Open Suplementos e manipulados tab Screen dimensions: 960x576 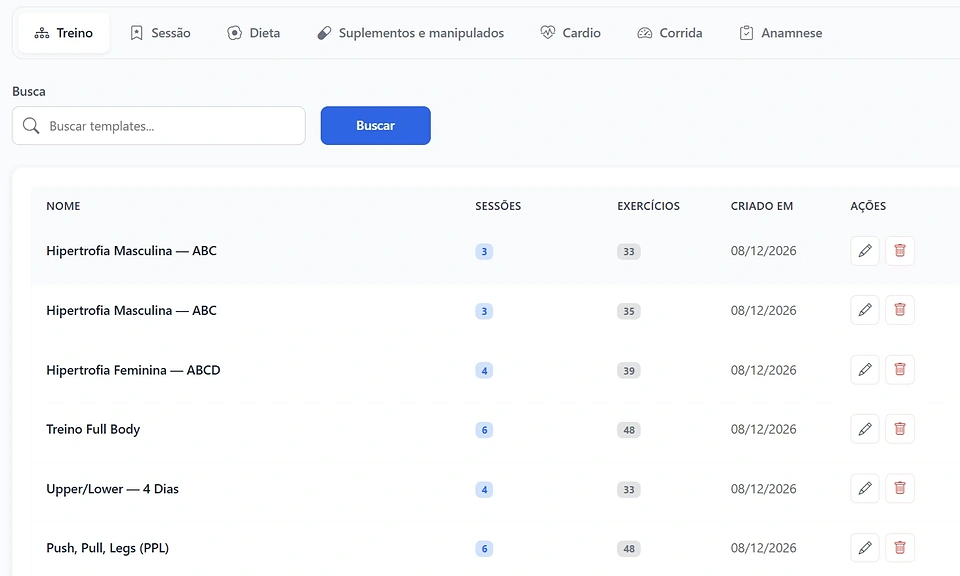410,33
